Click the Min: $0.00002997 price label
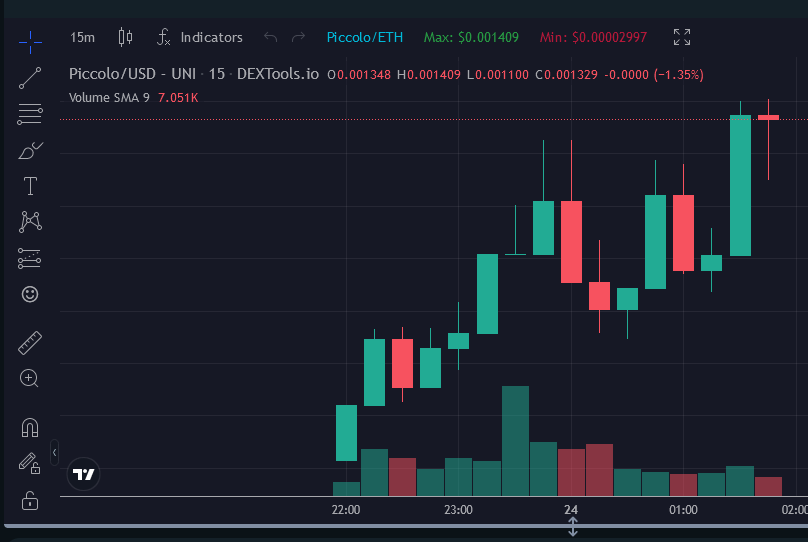Screen dimensions: 808x542 tap(593, 38)
